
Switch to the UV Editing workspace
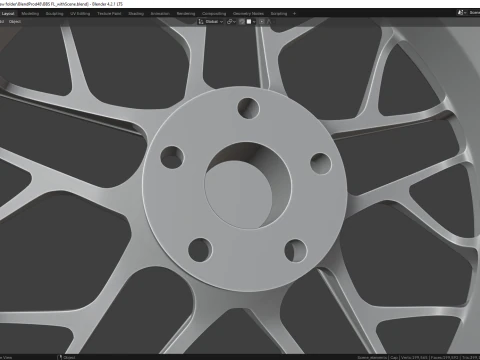pyautogui.click(x=80, y=14)
